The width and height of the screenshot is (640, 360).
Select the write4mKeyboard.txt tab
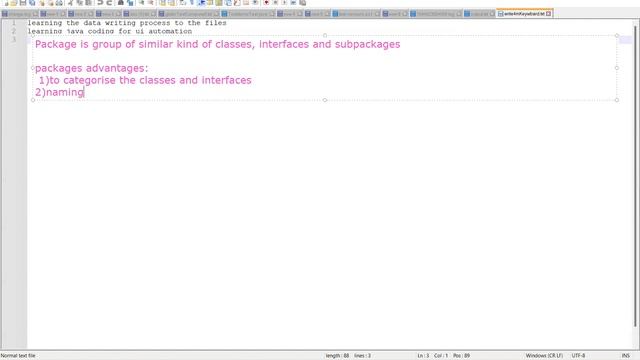[x=524, y=13]
